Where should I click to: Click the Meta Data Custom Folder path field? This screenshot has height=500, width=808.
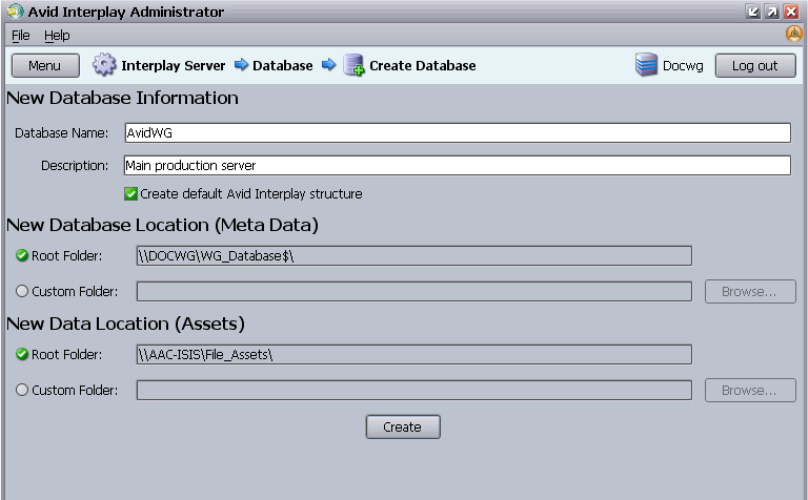point(414,291)
